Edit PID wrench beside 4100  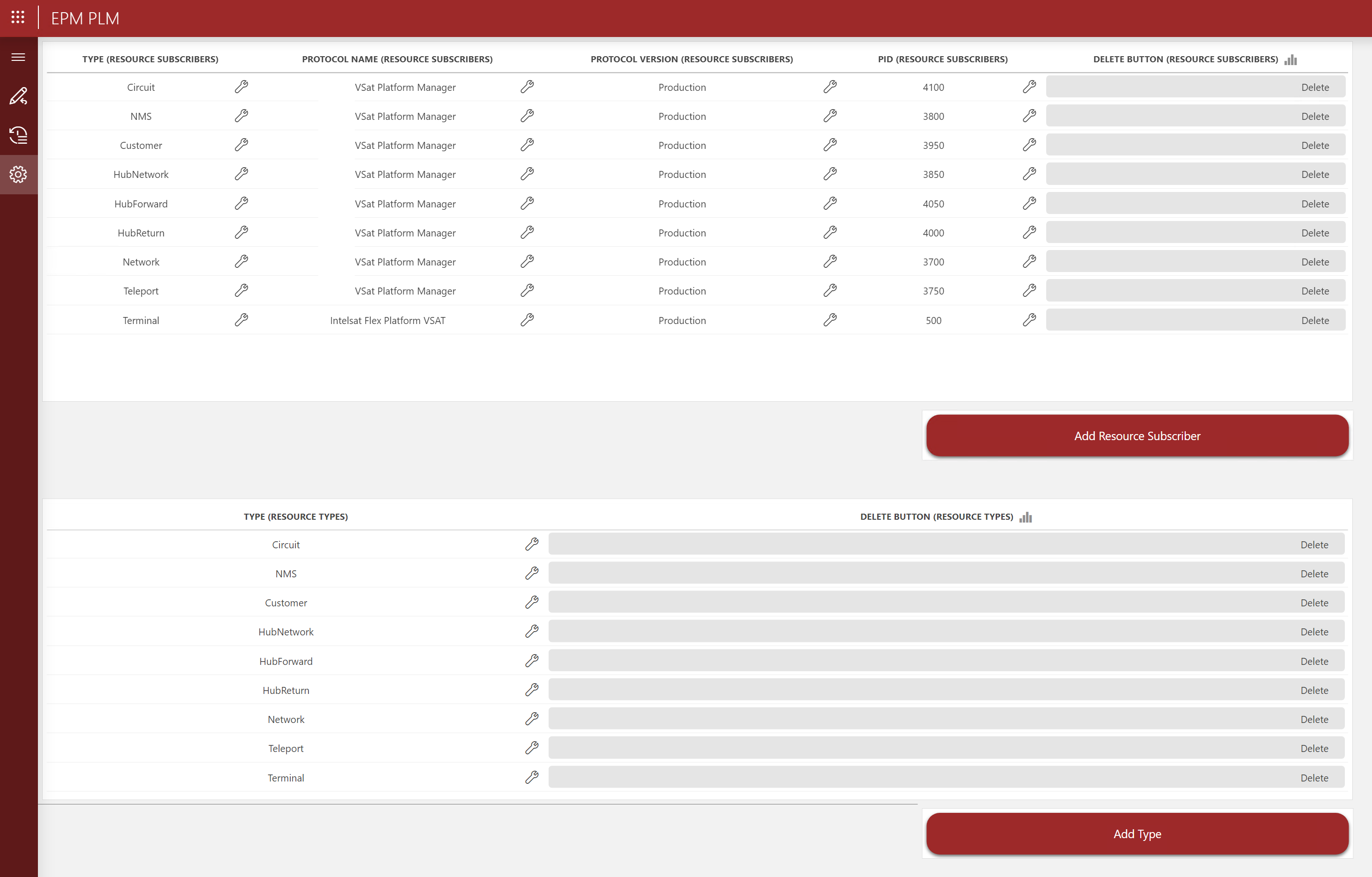coord(1029,87)
